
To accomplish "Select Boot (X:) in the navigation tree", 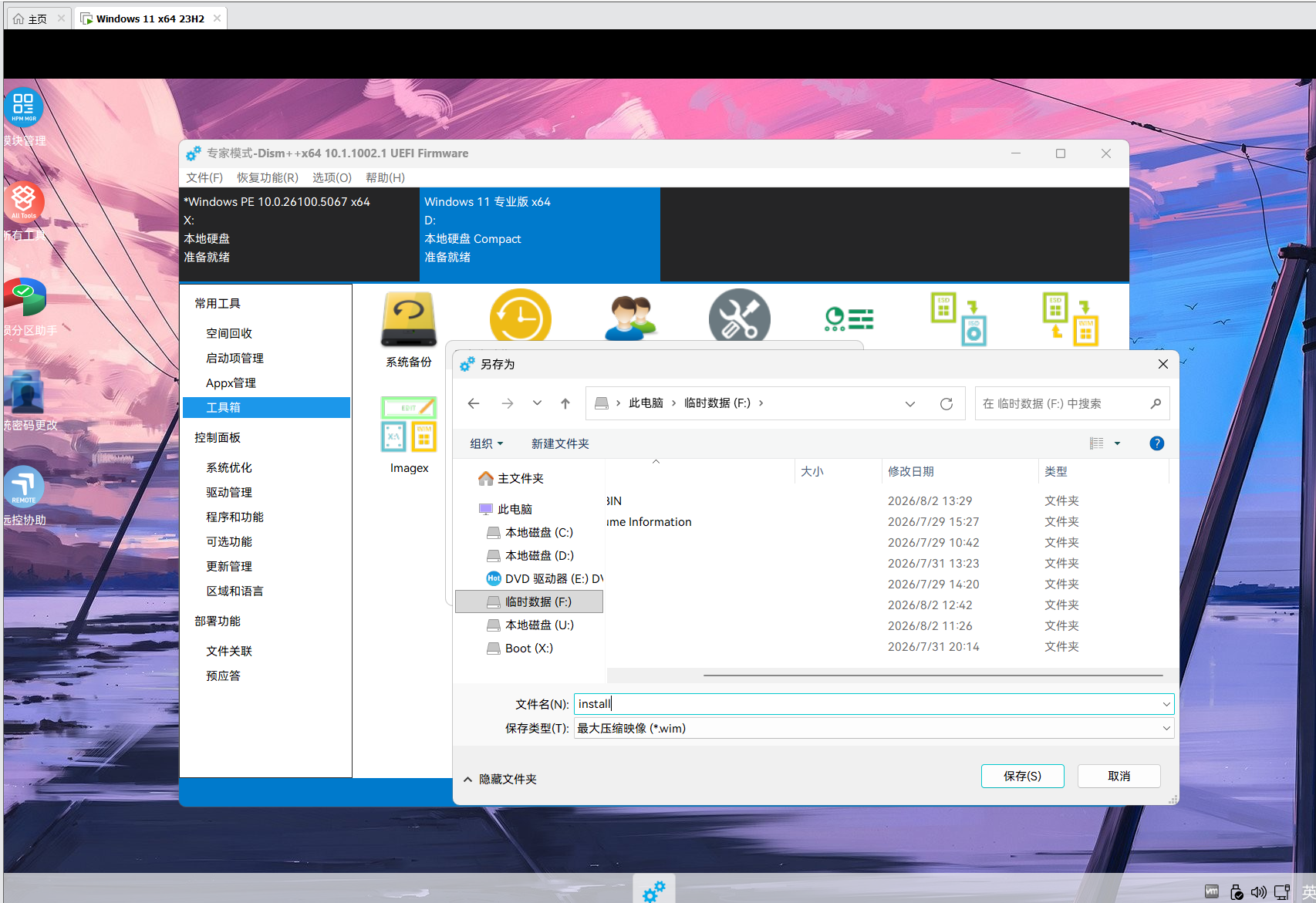I will tap(520, 649).
